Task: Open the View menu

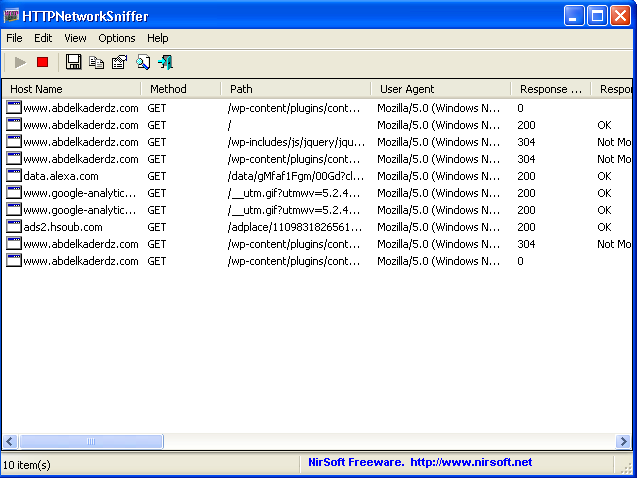Action: 75,38
